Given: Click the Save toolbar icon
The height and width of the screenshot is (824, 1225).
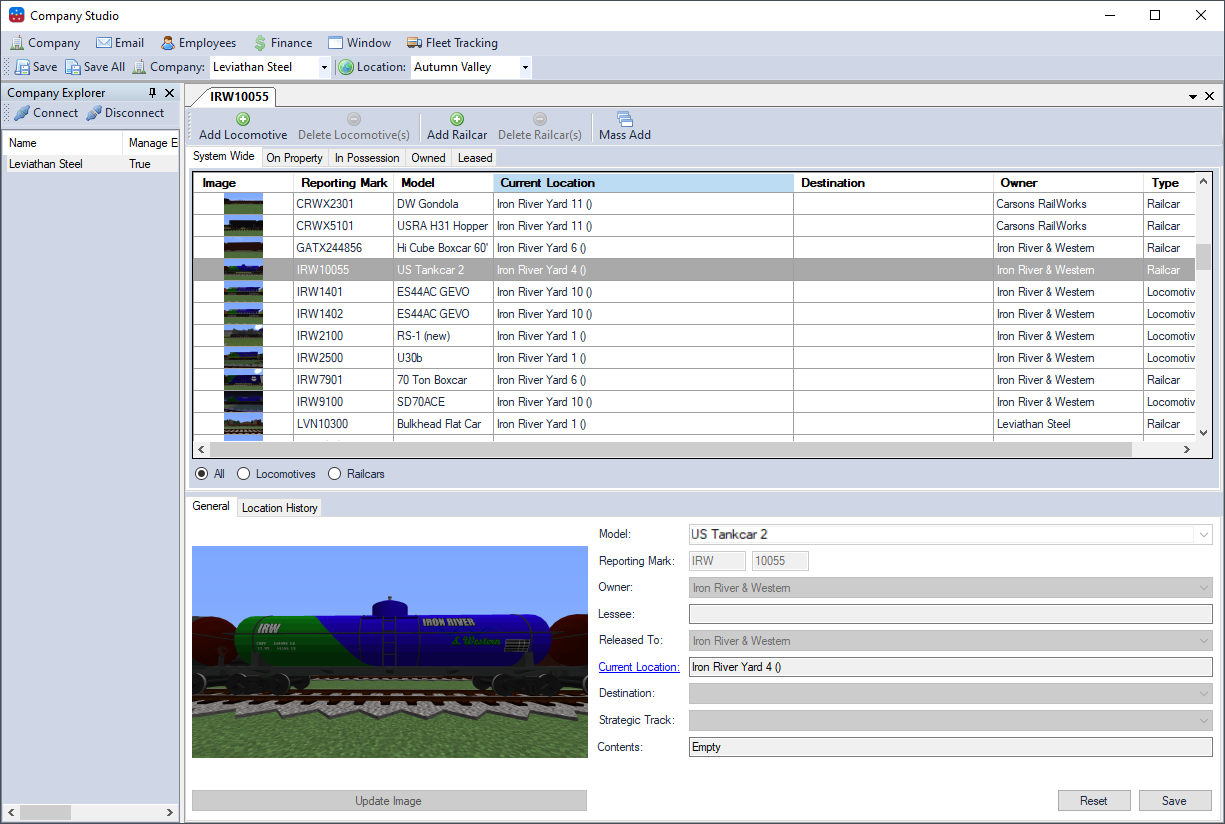Looking at the screenshot, I should pos(22,67).
